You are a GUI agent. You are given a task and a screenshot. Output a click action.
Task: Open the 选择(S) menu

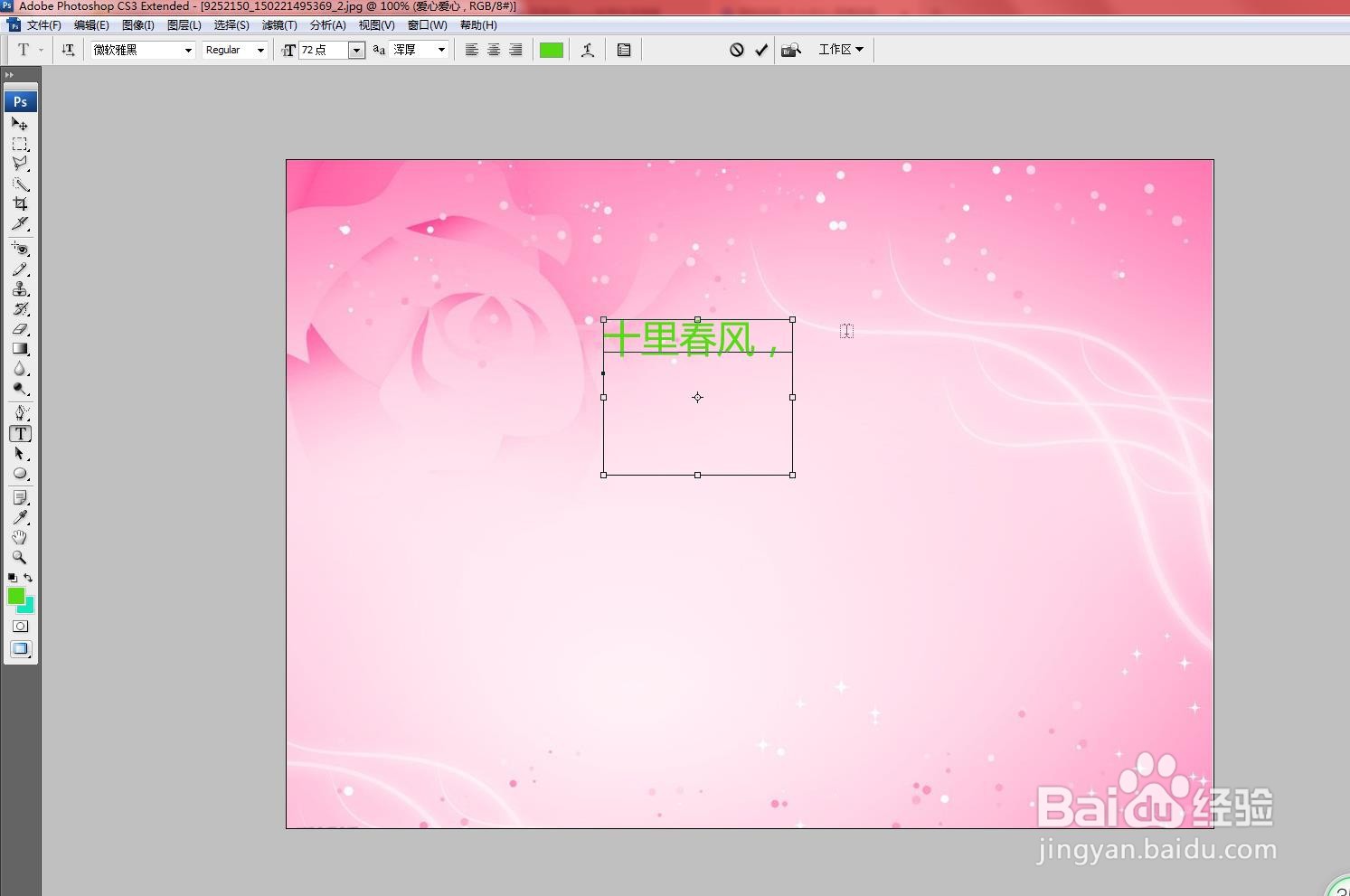[x=231, y=25]
